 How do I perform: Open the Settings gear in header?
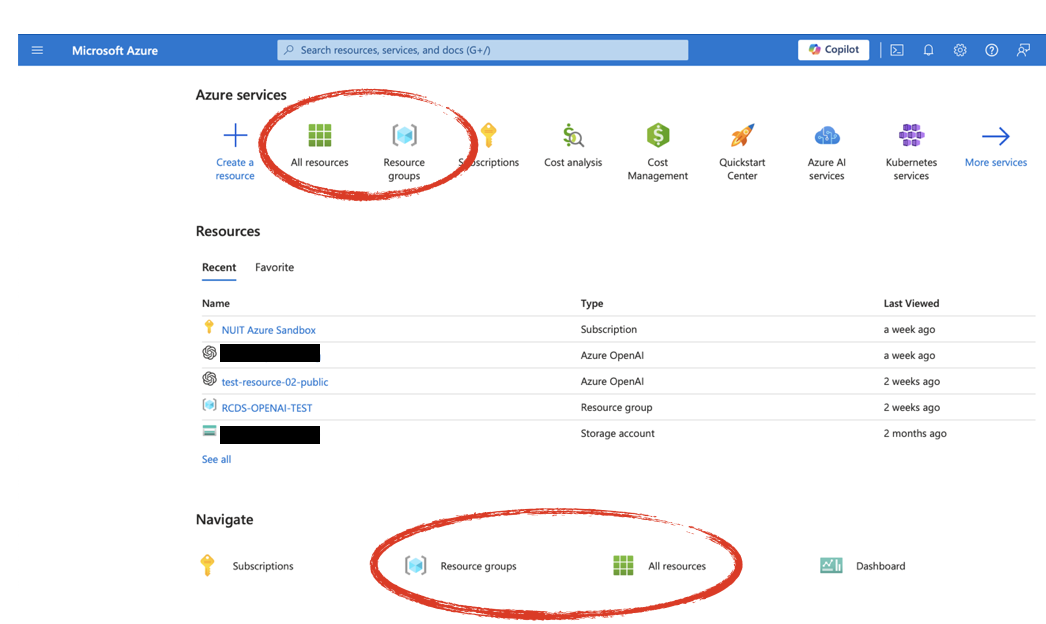960,50
